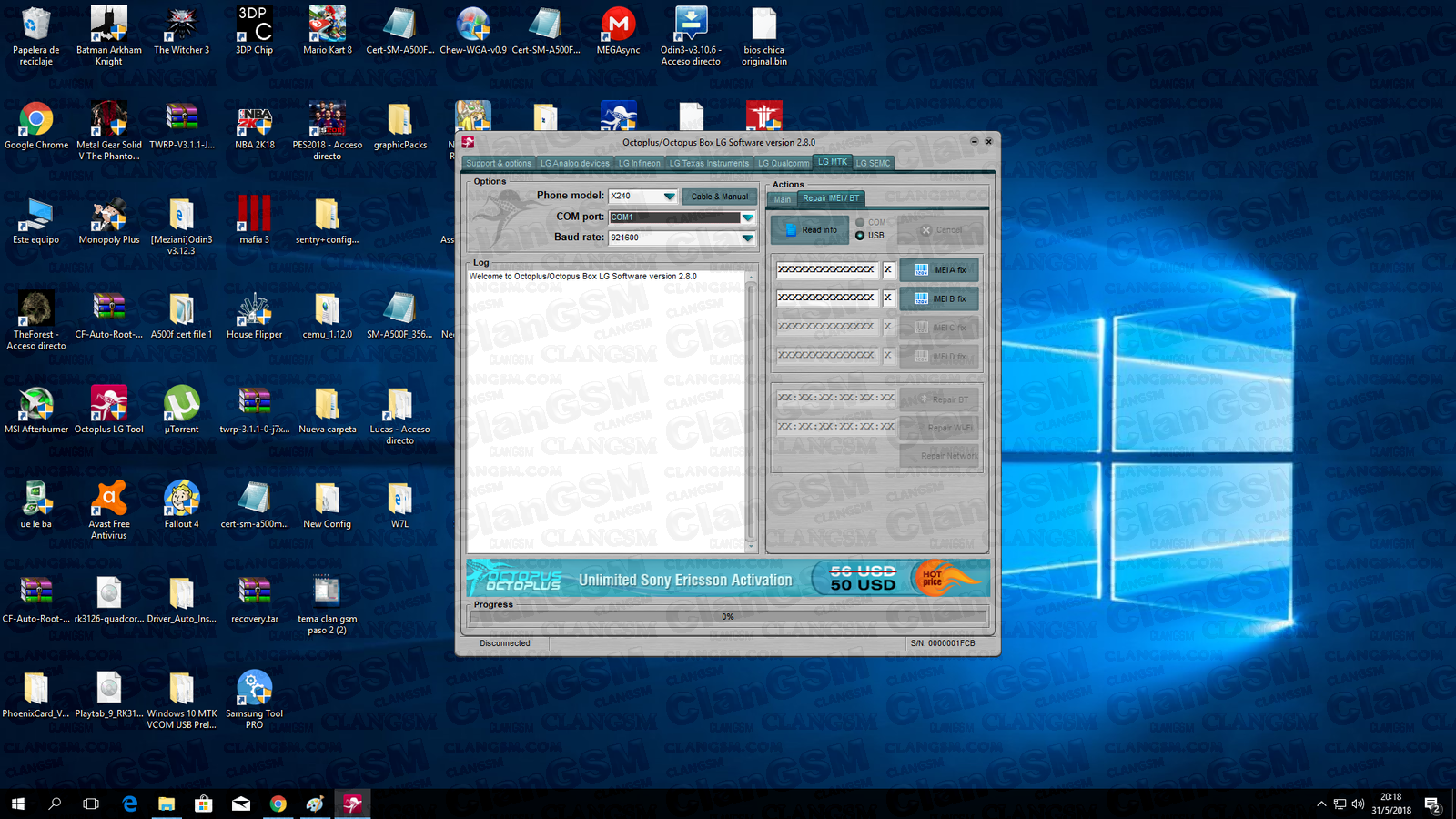The width and height of the screenshot is (1456, 819).
Task: Select the bios chica original.bin file
Action: [x=763, y=36]
